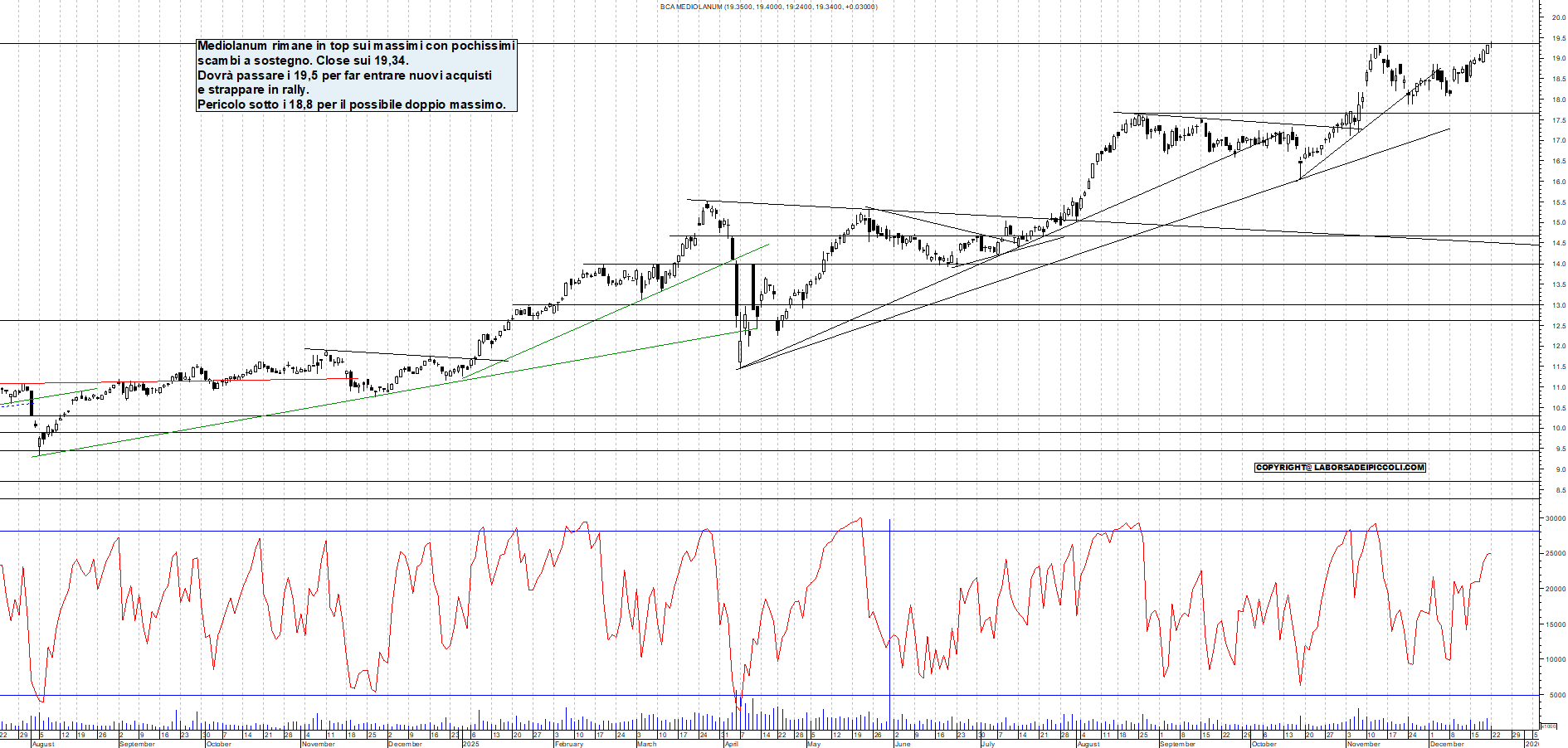Click the August month label at bottom left

[x=46, y=744]
